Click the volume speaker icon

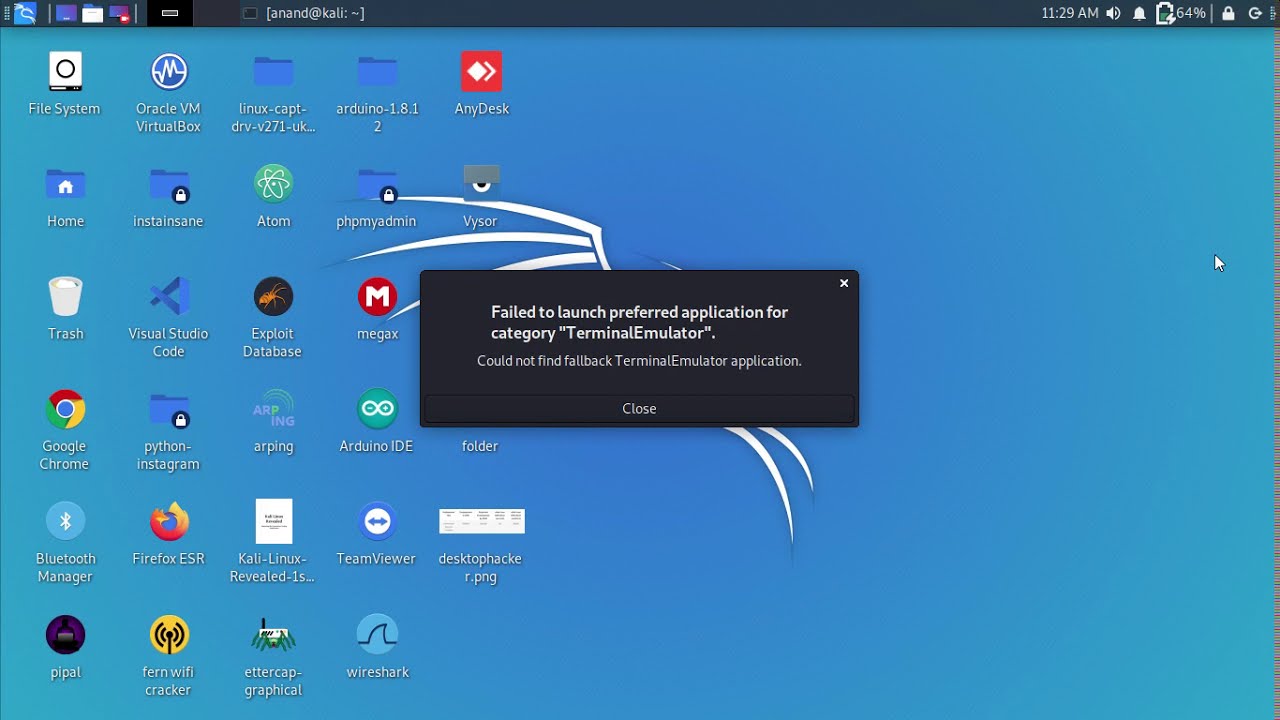tap(1113, 13)
